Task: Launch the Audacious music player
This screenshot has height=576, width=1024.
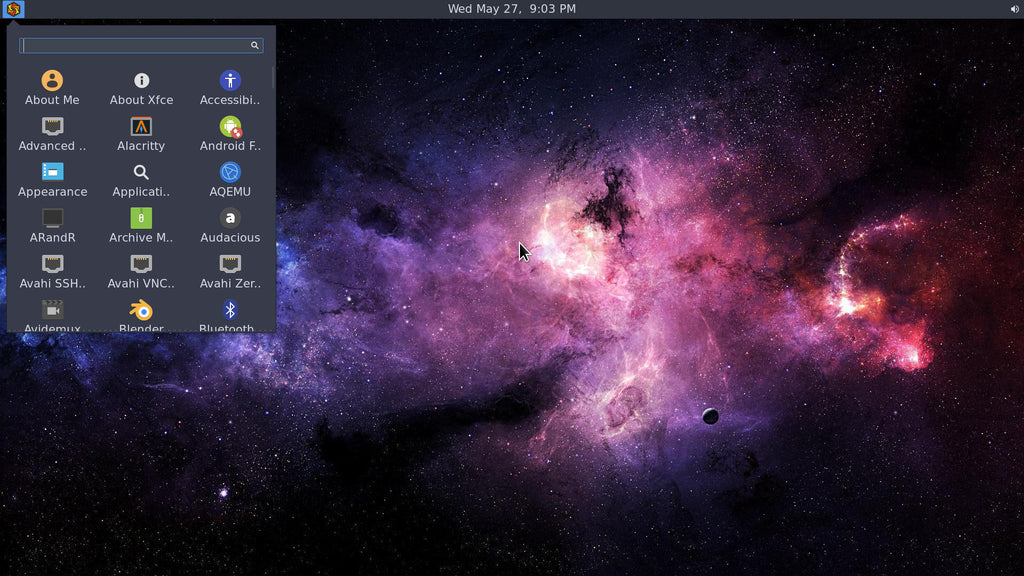Action: [x=230, y=223]
